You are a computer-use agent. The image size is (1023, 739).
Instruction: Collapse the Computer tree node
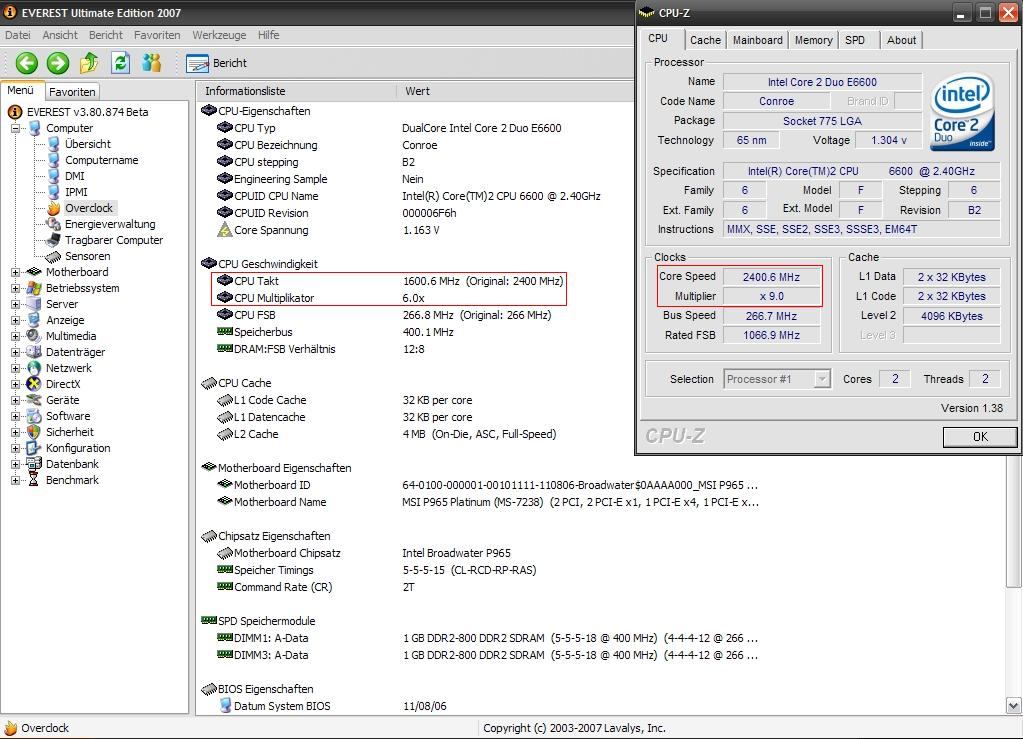pos(15,128)
